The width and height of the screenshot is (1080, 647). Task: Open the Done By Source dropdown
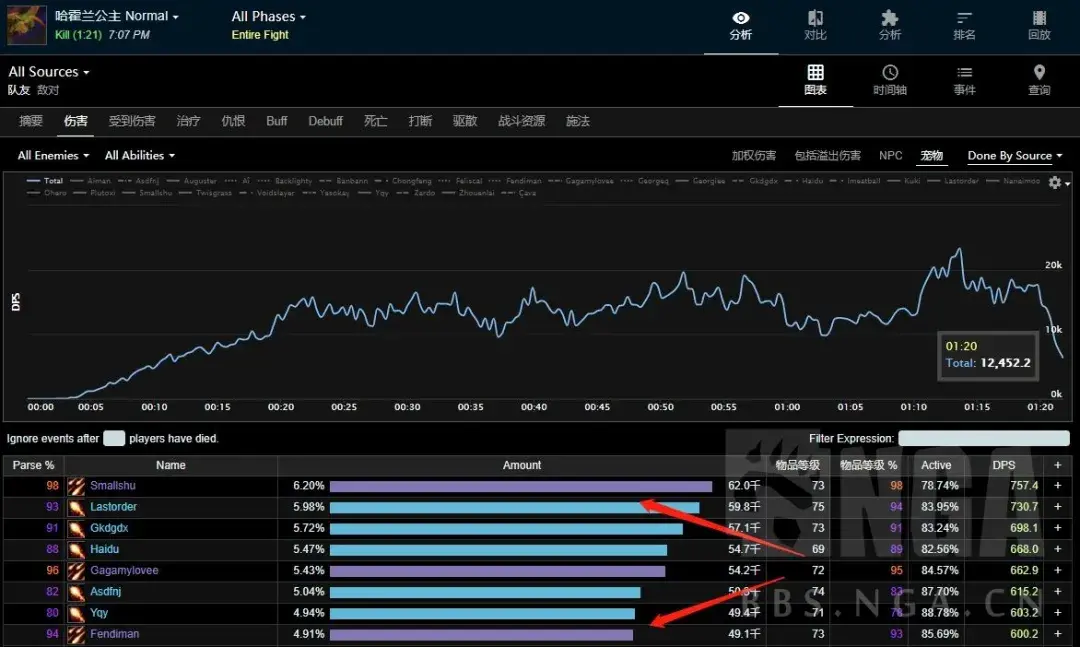(x=1014, y=156)
